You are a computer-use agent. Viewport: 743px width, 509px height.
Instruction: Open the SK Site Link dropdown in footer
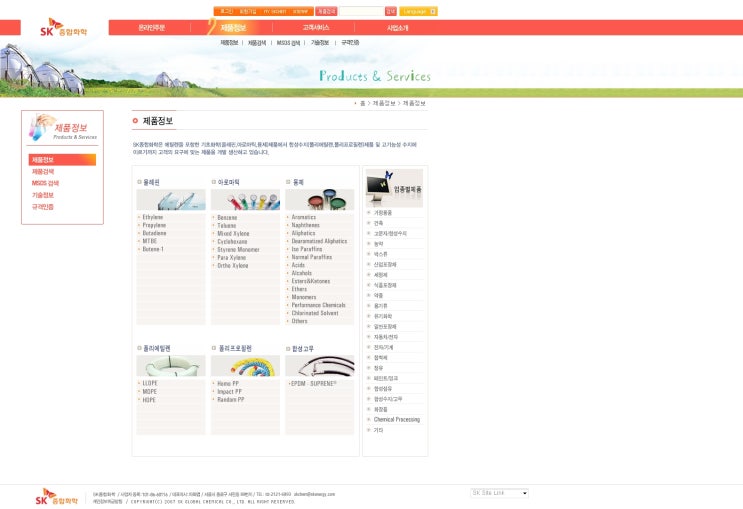(499, 493)
